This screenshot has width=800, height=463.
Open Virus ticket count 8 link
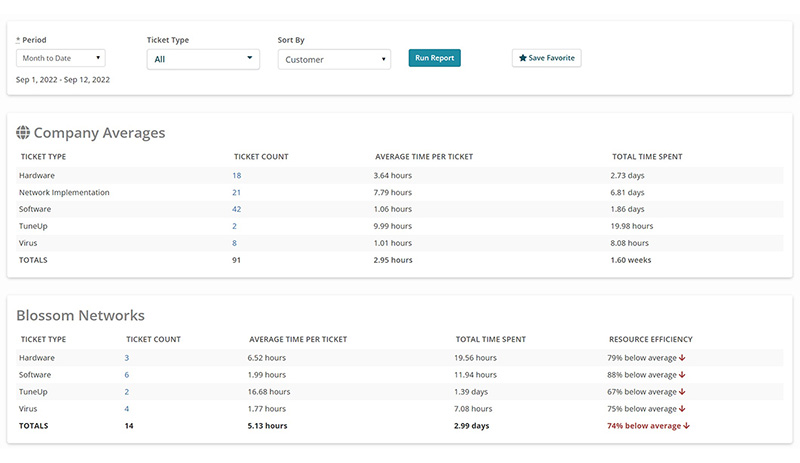234,243
